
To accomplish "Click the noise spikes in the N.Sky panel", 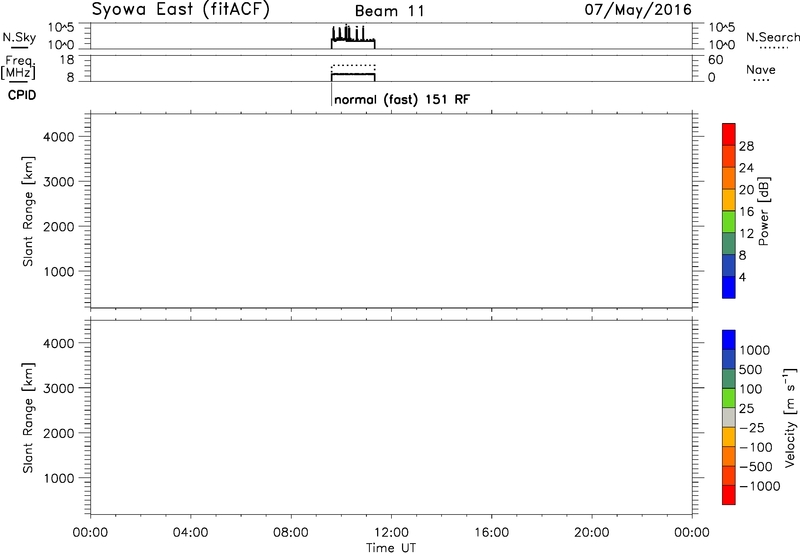I will click(x=348, y=33).
